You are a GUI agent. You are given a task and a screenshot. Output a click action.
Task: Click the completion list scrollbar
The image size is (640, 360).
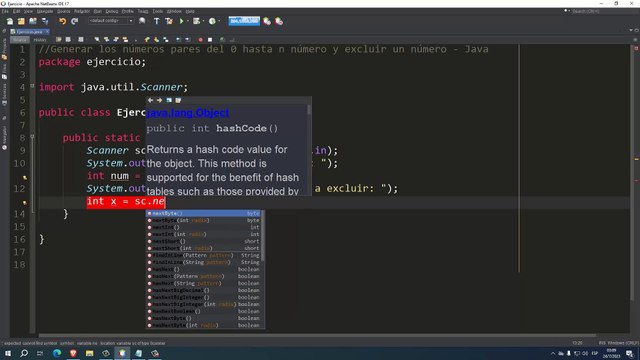click(x=262, y=236)
